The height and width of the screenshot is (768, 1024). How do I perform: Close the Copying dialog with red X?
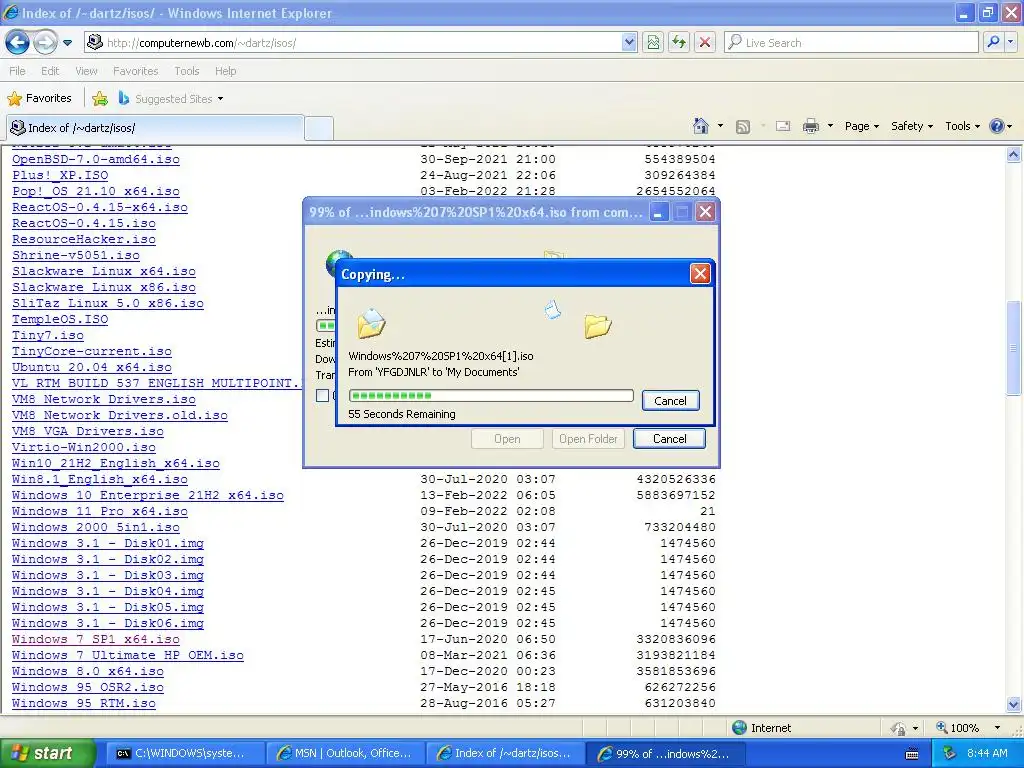(x=700, y=274)
